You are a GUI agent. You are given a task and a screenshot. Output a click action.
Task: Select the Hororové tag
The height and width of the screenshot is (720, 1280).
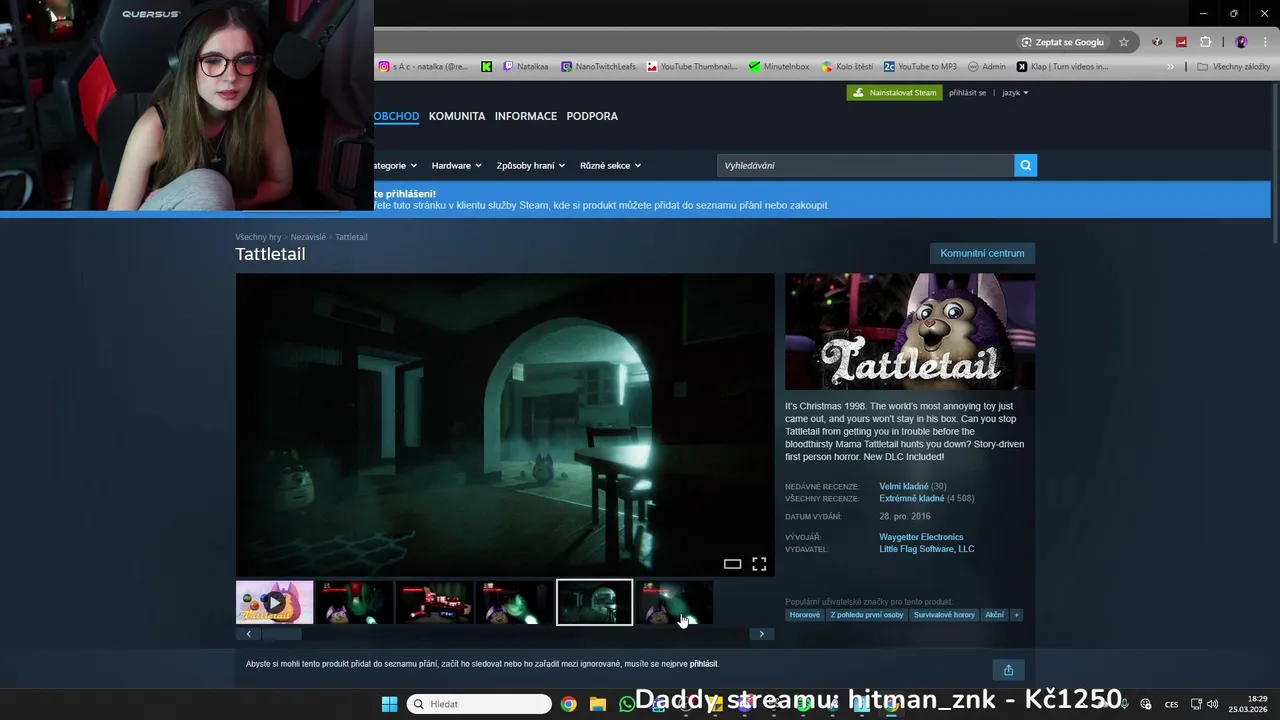click(x=804, y=615)
